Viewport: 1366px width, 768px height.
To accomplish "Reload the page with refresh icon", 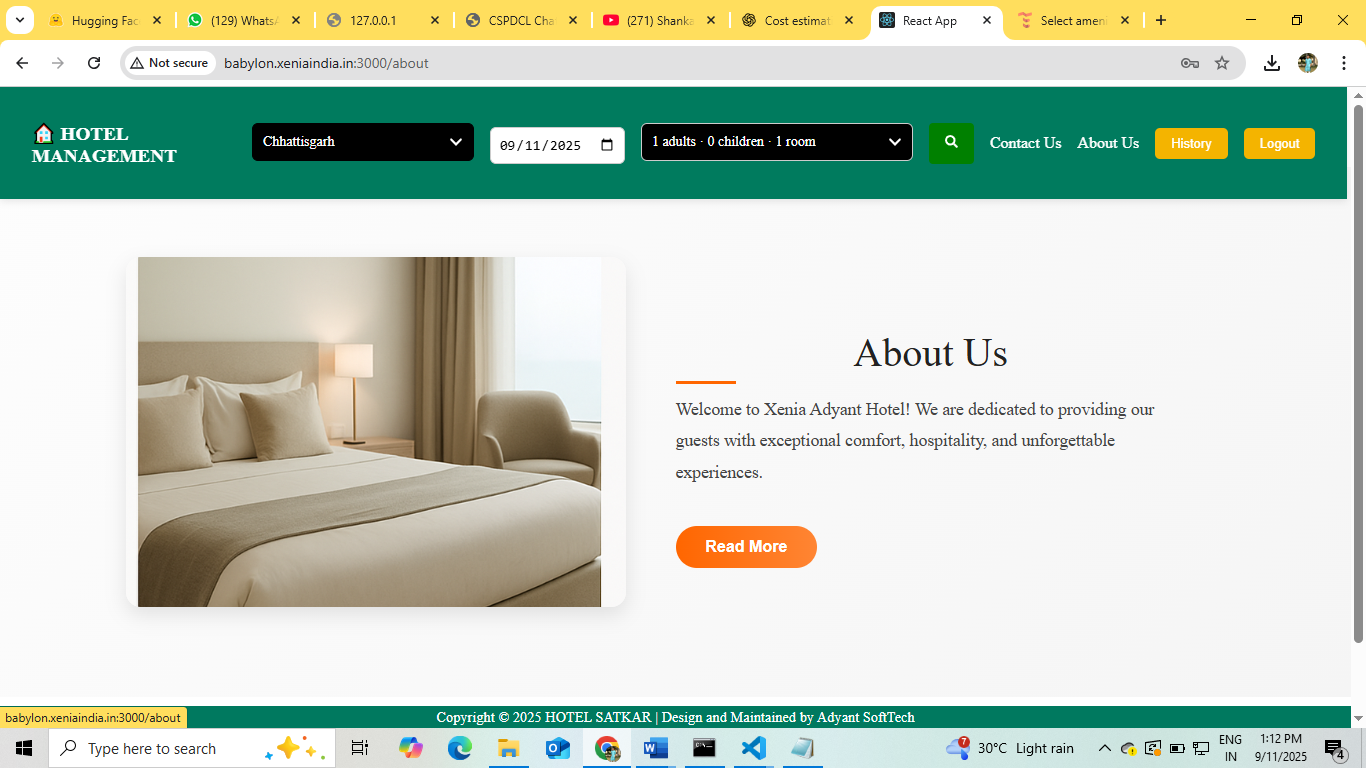I will [94, 63].
